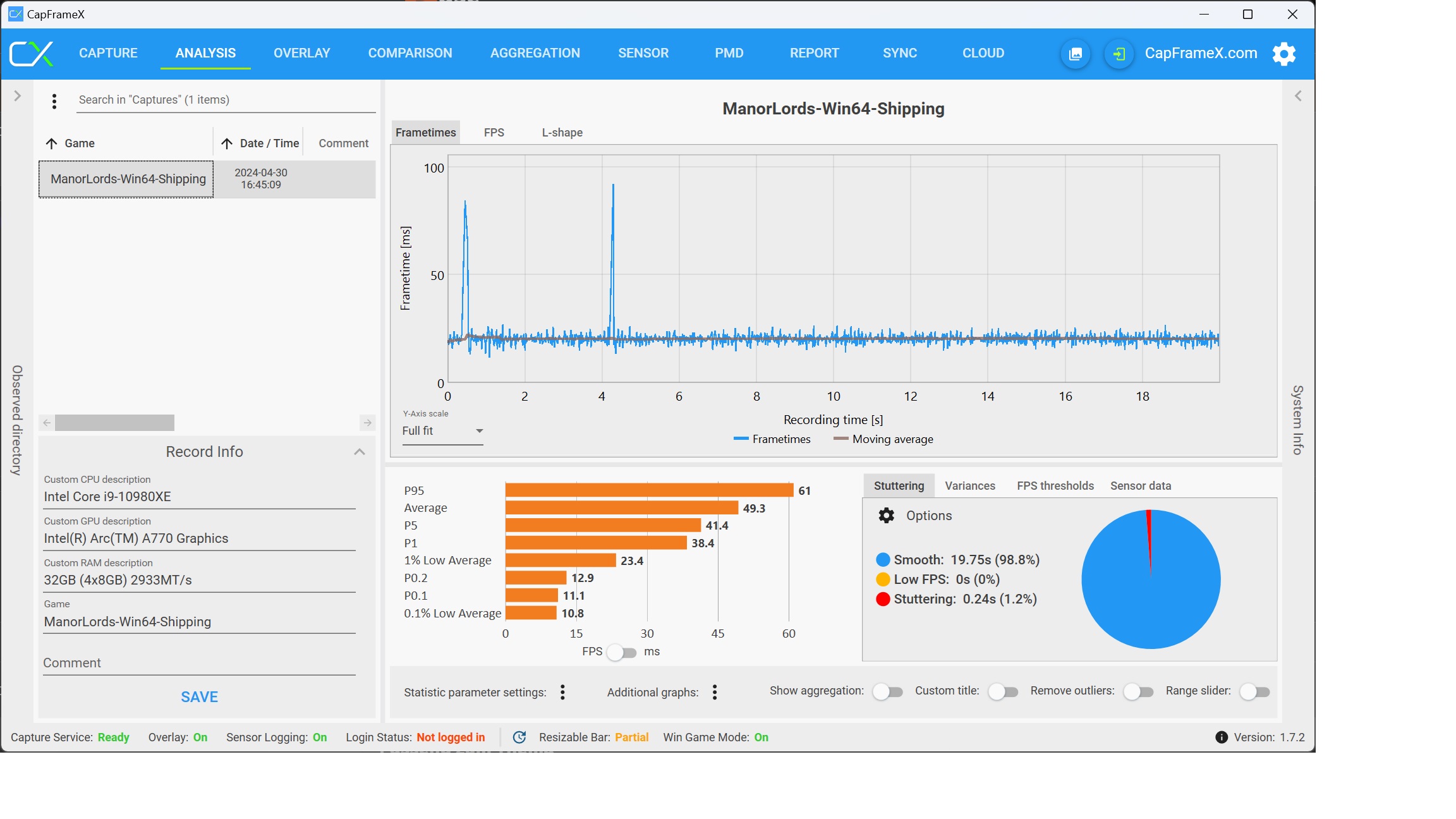Open three-dot menu beside captures search

pos(54,101)
